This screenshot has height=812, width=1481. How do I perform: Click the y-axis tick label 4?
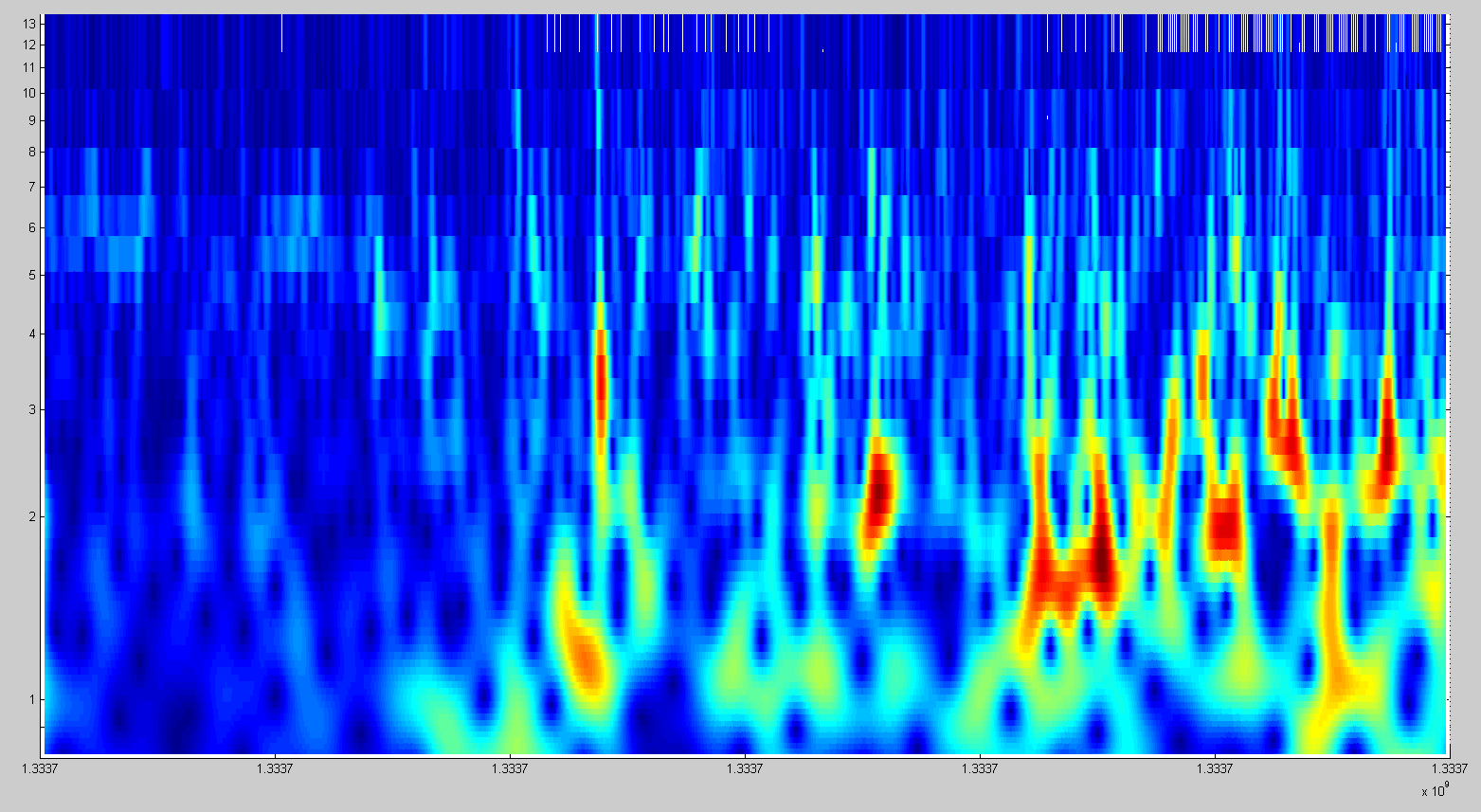tap(32, 334)
